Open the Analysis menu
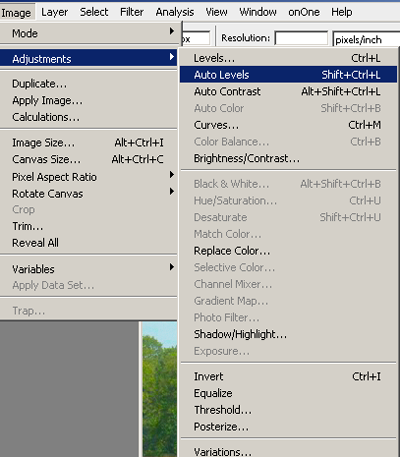This screenshot has width=400, height=457. coord(175,12)
